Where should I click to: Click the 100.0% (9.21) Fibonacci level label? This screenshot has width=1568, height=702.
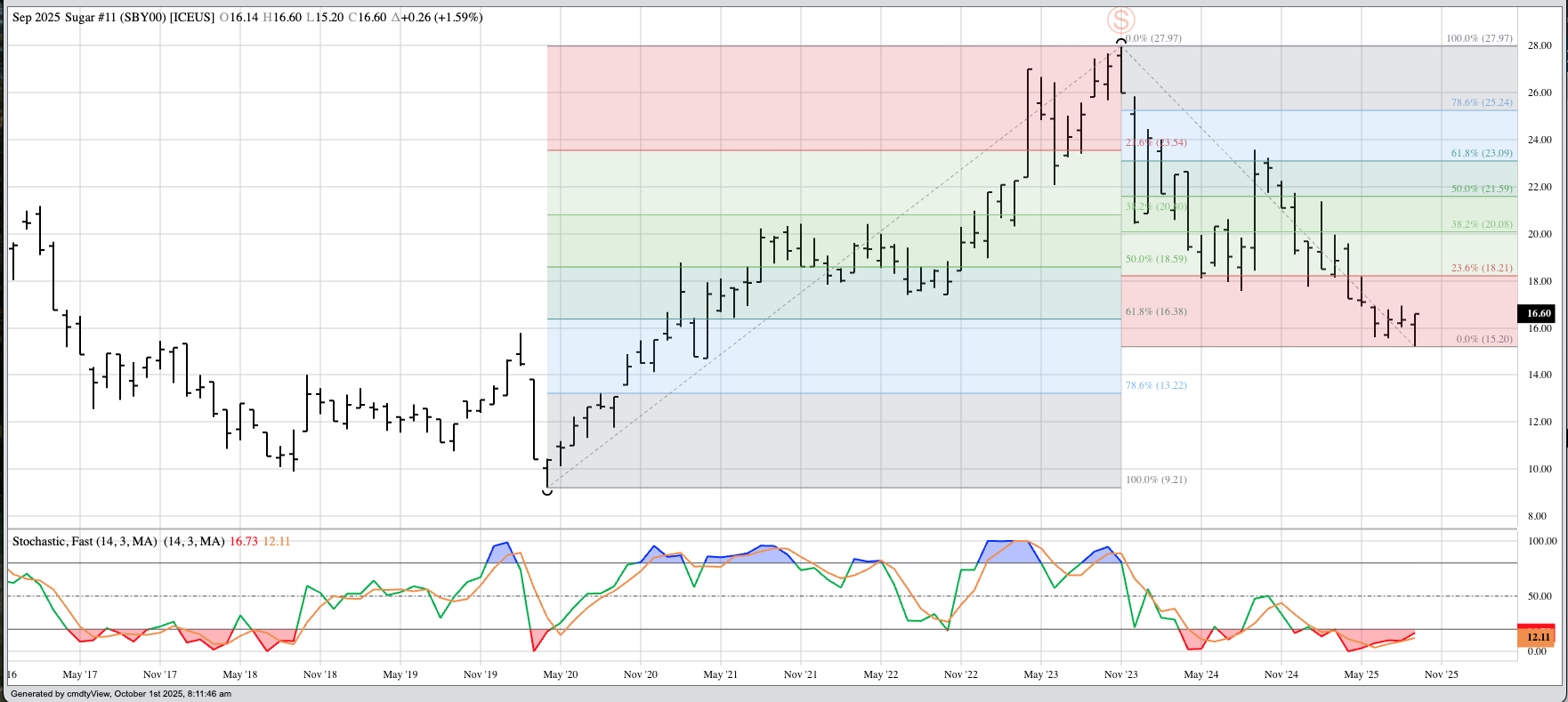point(1156,480)
